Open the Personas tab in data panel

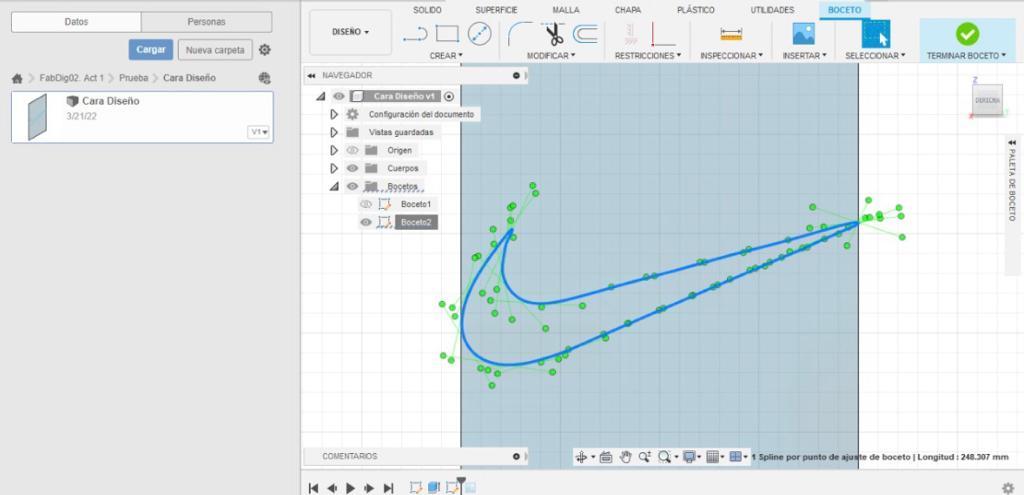[206, 22]
